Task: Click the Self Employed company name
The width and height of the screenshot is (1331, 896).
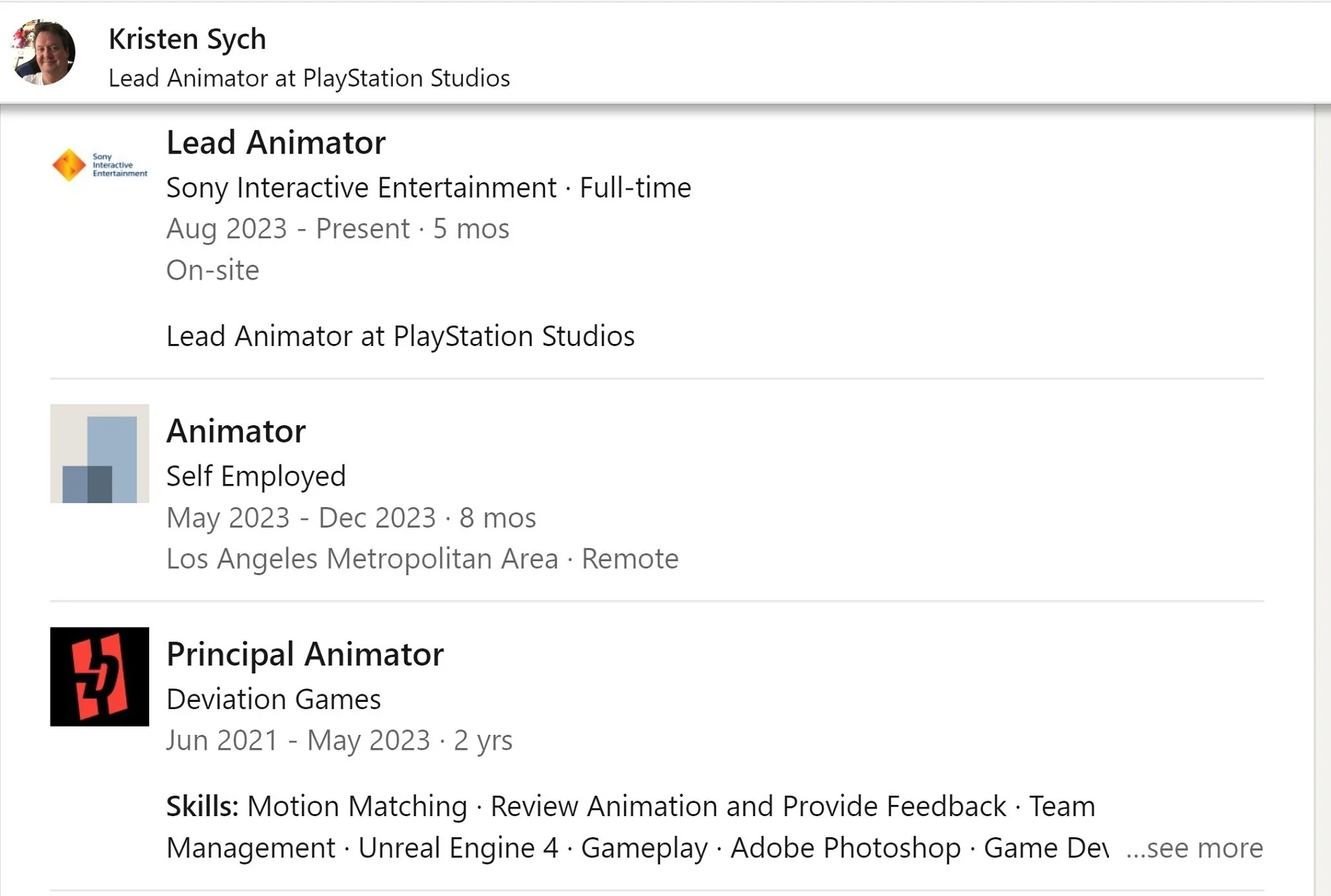Action: point(256,476)
